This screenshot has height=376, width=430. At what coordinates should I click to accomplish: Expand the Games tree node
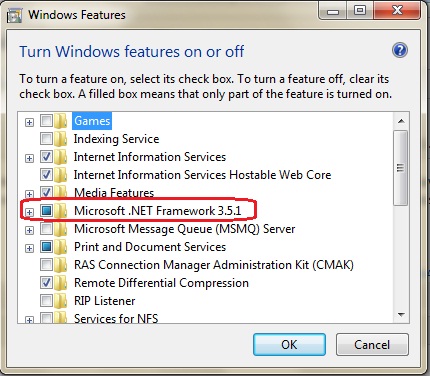tap(29, 122)
